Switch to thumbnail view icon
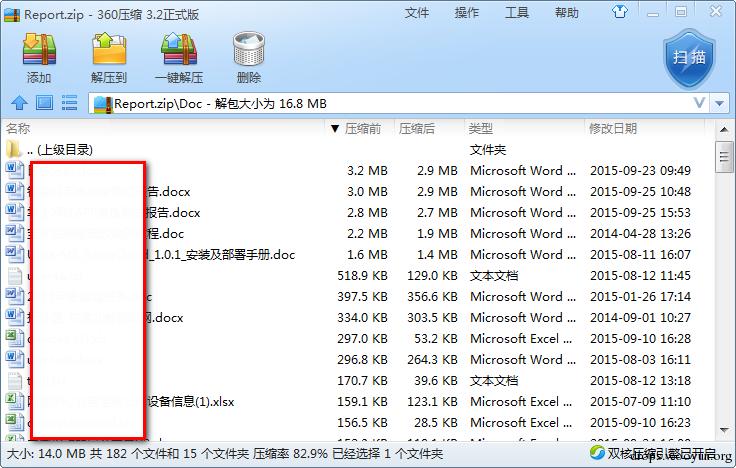This screenshot has width=736, height=468. click(x=45, y=103)
